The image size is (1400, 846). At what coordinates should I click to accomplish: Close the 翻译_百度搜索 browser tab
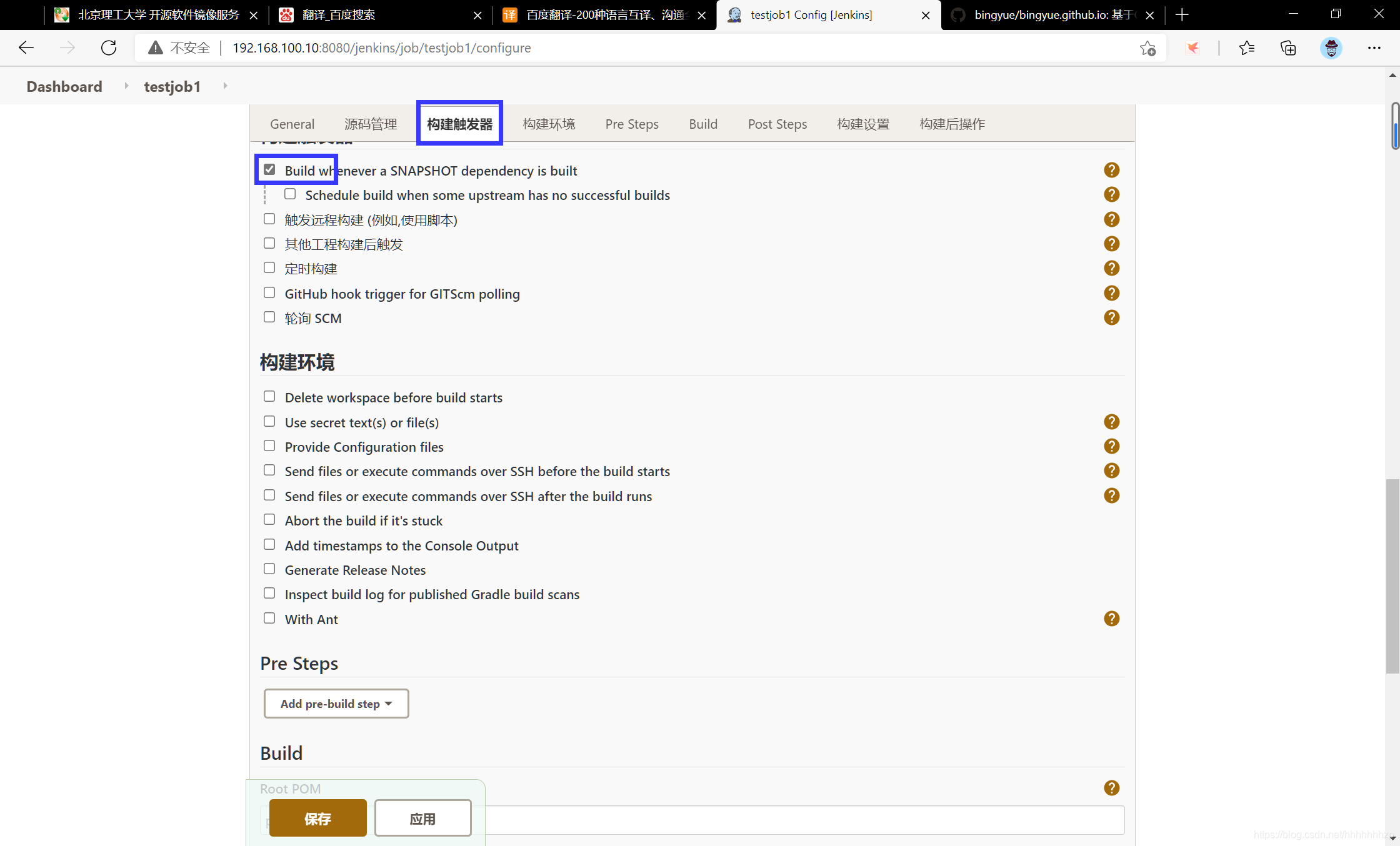point(477,15)
